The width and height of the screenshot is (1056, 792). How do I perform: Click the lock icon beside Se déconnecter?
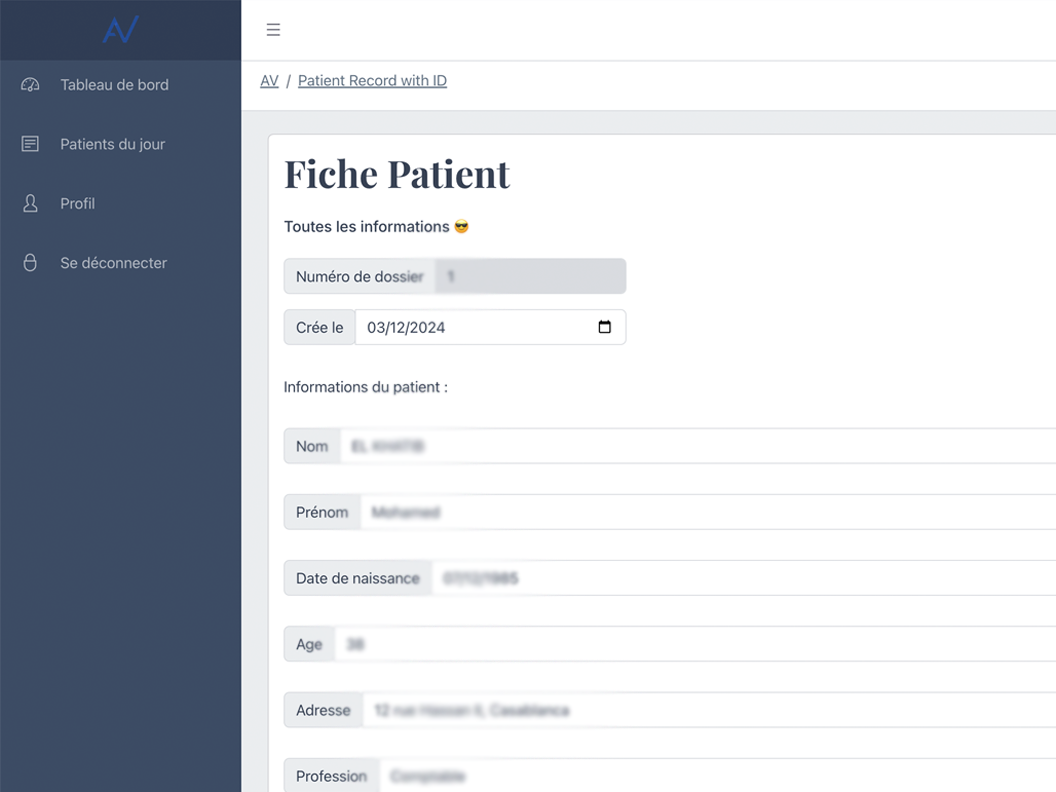click(x=29, y=262)
